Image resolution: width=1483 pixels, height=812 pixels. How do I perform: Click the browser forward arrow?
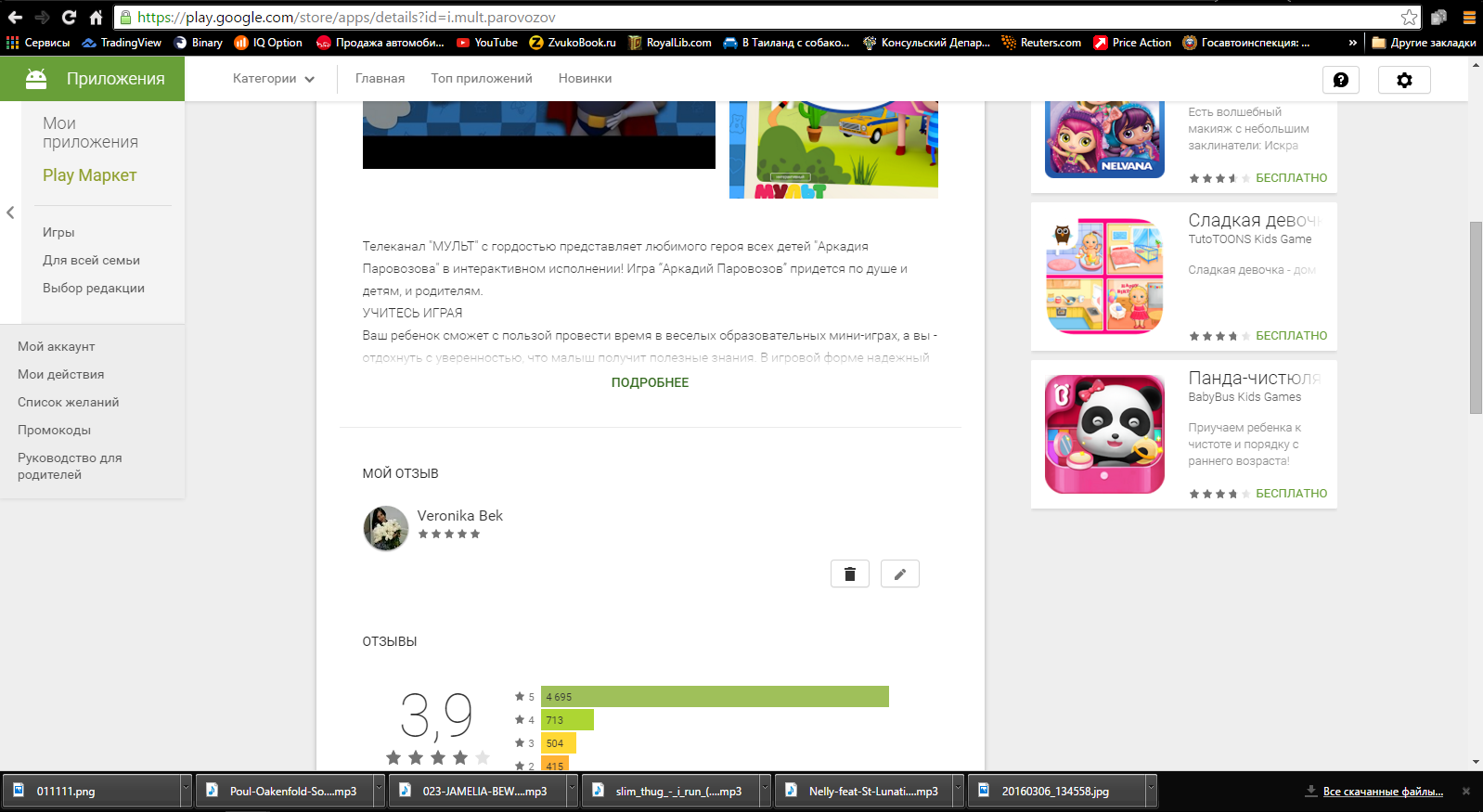pos(42,17)
